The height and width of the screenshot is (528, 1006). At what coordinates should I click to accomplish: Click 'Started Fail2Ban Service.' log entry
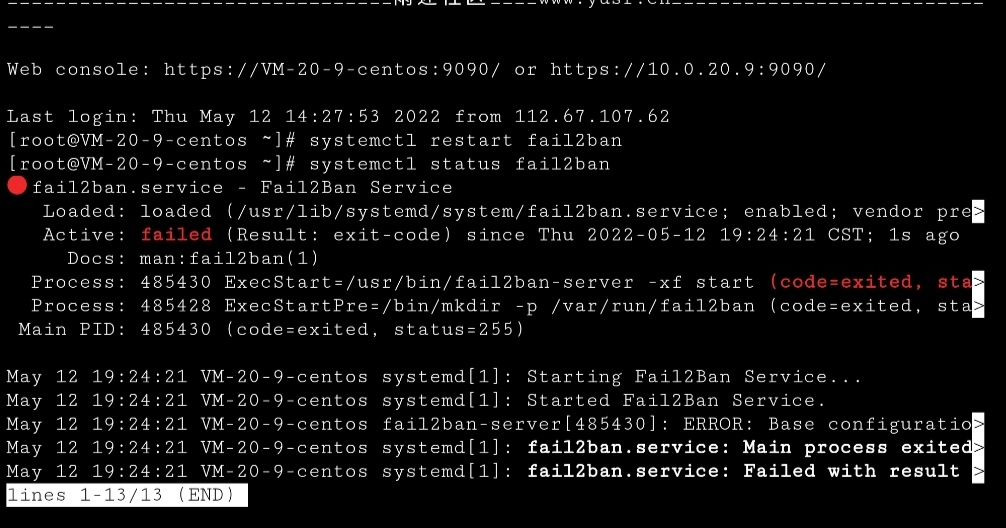pyautogui.click(x=676, y=401)
